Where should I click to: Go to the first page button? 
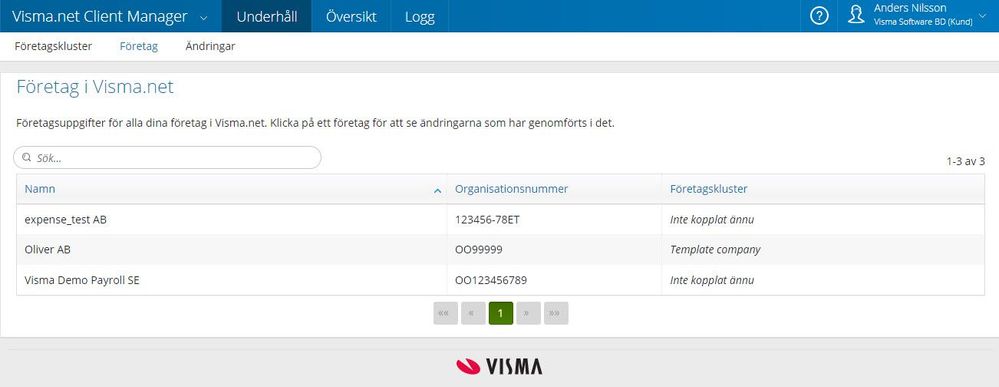[445, 313]
